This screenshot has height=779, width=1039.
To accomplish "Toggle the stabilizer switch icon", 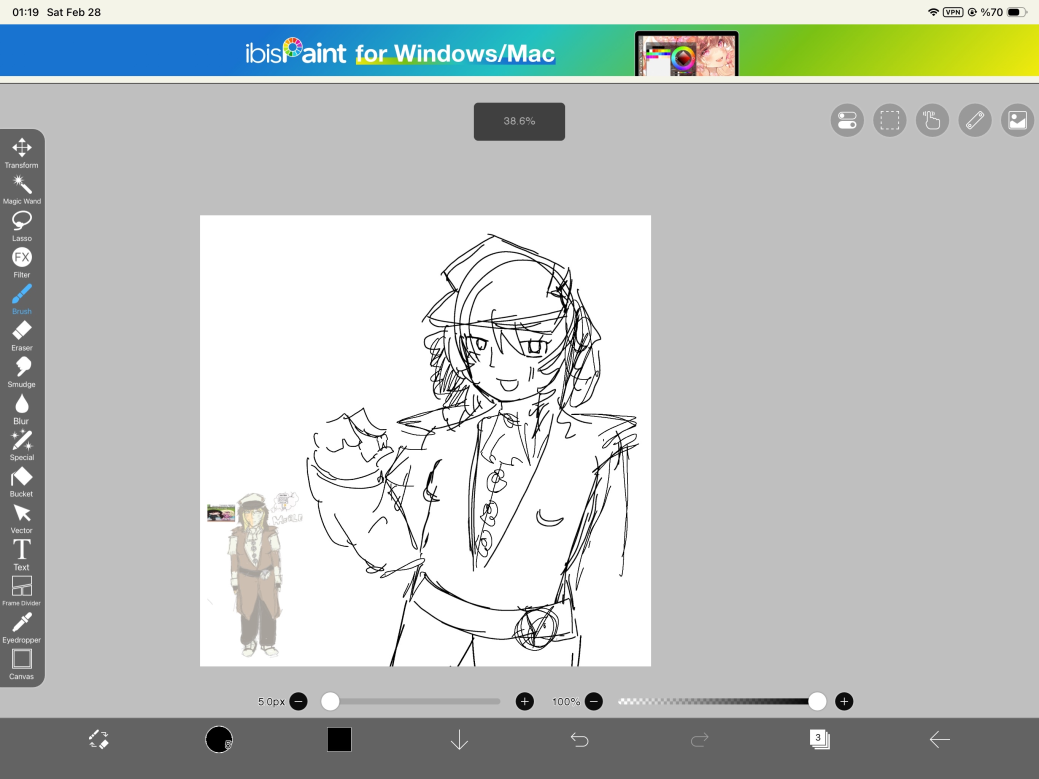I will [x=847, y=121].
